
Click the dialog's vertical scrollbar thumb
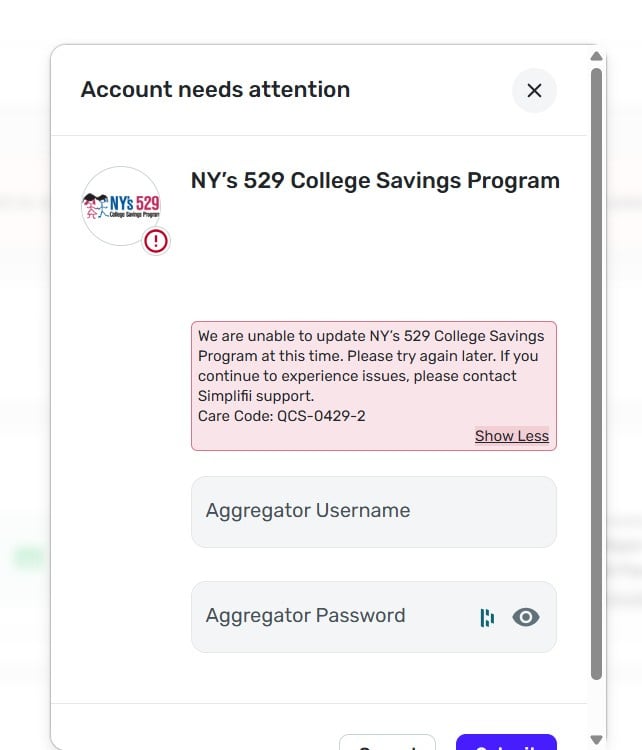click(597, 370)
